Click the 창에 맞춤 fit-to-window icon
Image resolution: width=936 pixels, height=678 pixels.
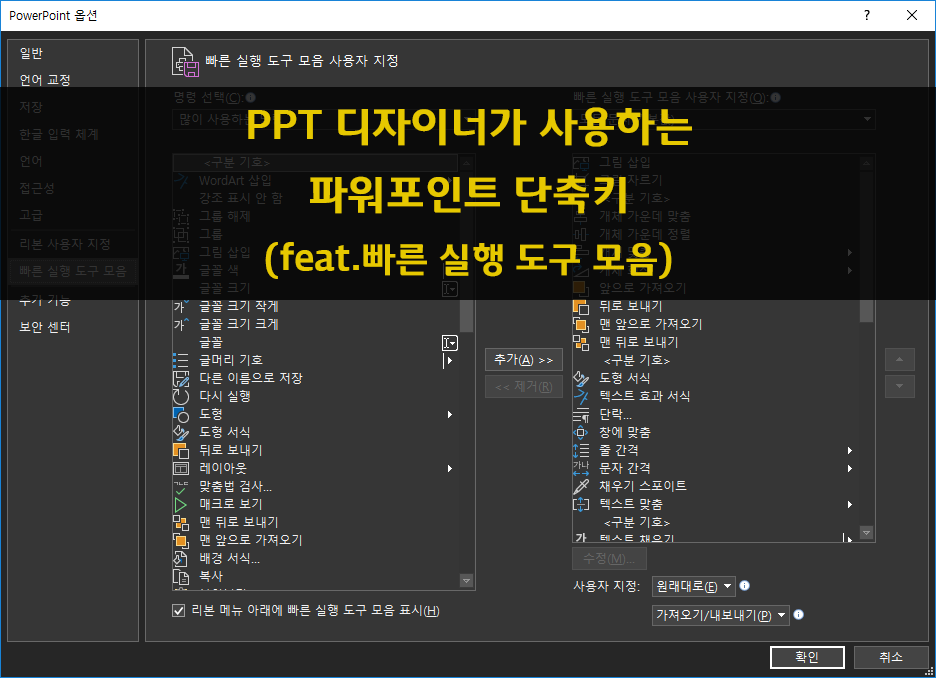[x=581, y=432]
